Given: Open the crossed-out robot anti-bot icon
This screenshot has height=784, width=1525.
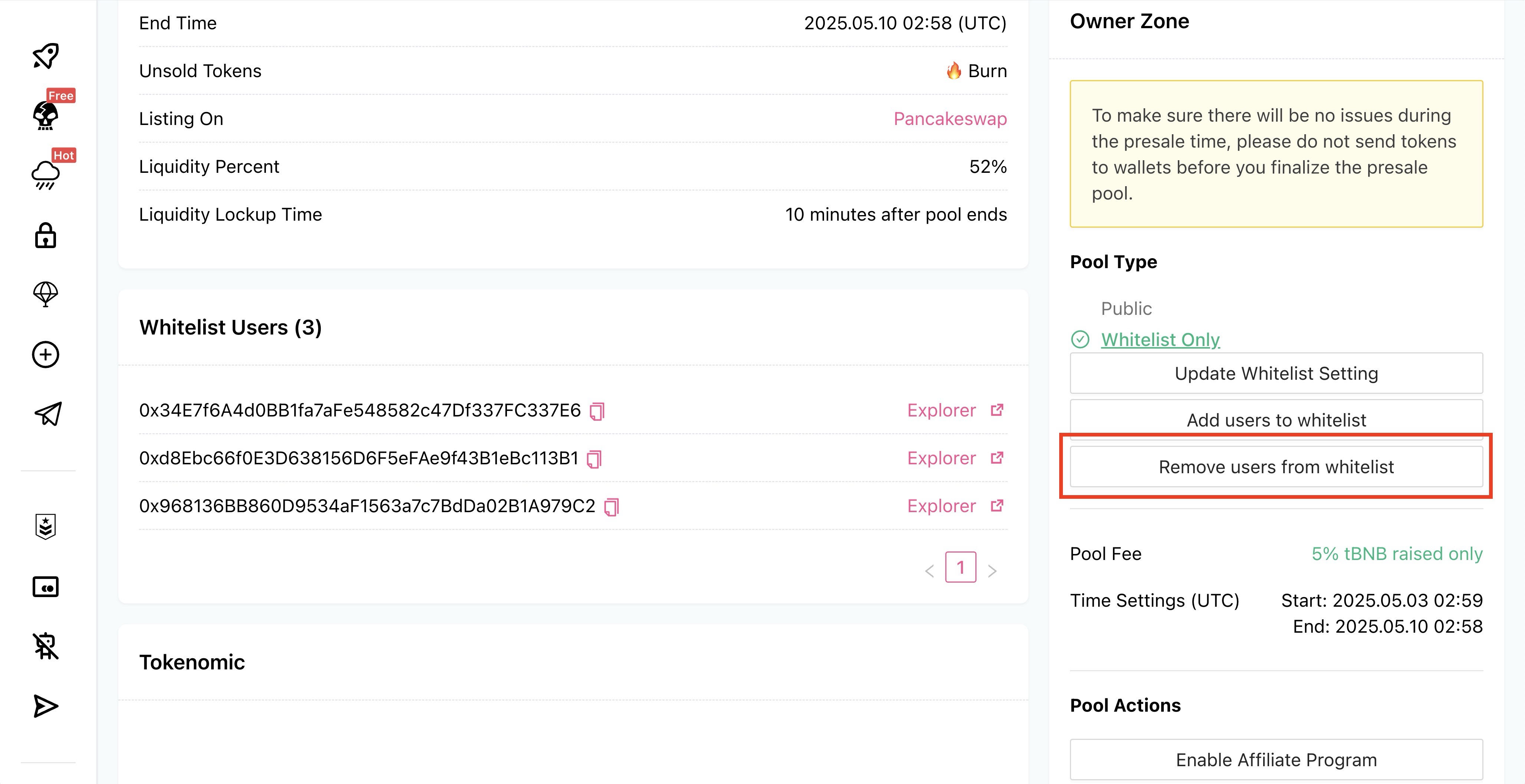Looking at the screenshot, I should (46, 646).
